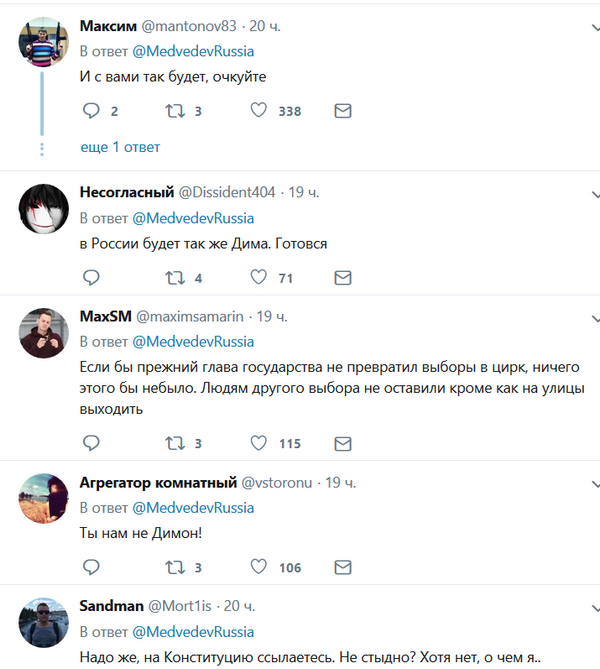Like Несогласный's tweet with 71 likes
This screenshot has width=600, height=669.
coord(260,277)
